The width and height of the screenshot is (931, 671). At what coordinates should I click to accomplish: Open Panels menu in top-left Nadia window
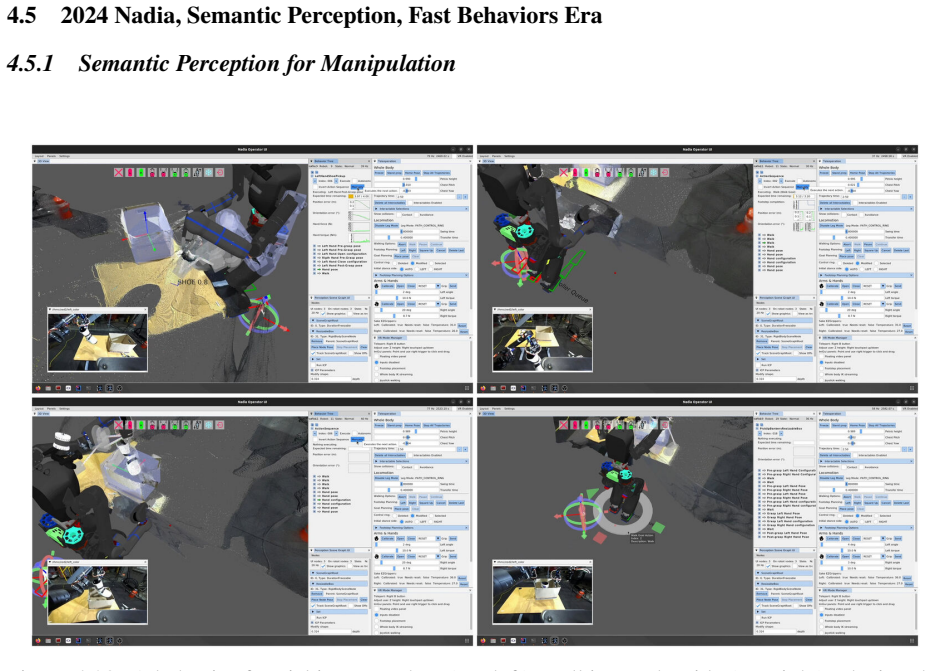pyautogui.click(x=52, y=156)
